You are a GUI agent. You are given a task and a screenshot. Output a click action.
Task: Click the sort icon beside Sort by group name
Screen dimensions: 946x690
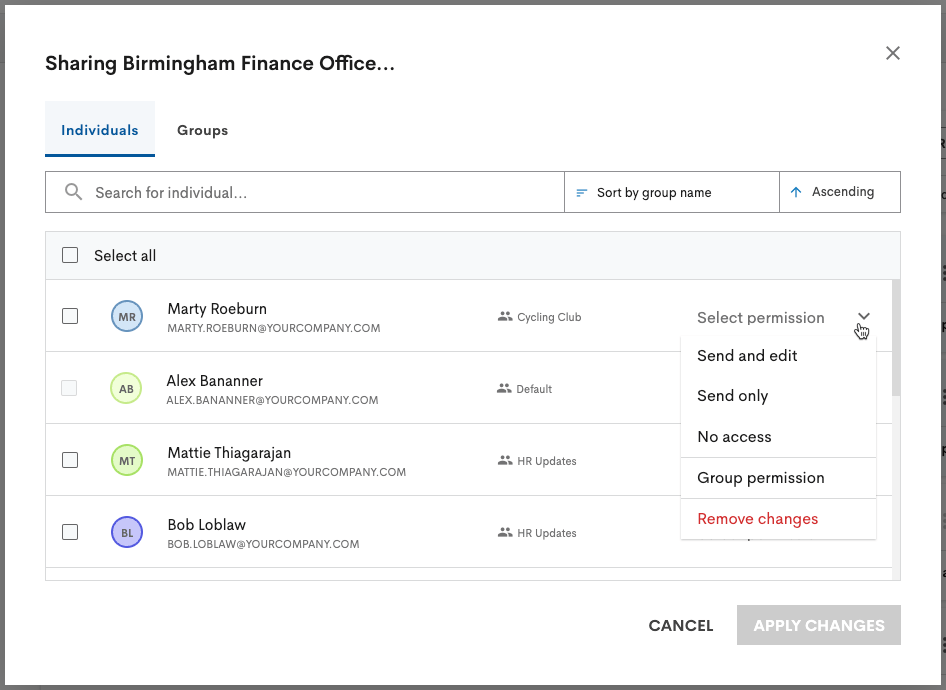click(x=581, y=191)
